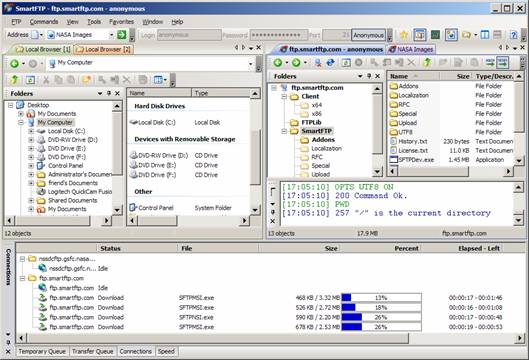The image size is (529, 360).
Task: Close the local Folders pane with X
Action: point(117,93)
